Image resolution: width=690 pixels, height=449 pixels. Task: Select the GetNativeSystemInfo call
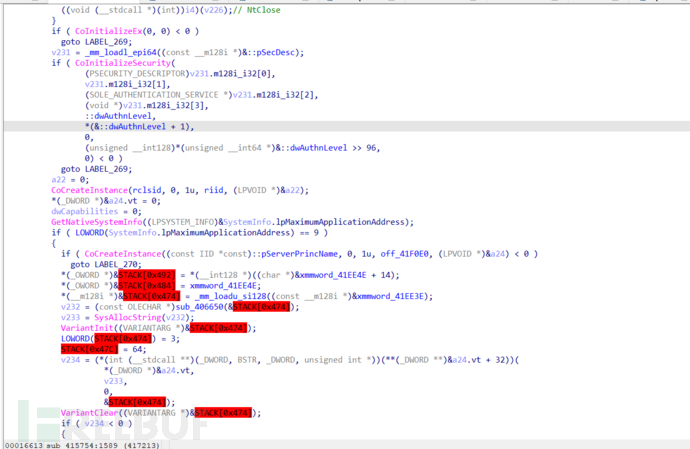pos(97,222)
